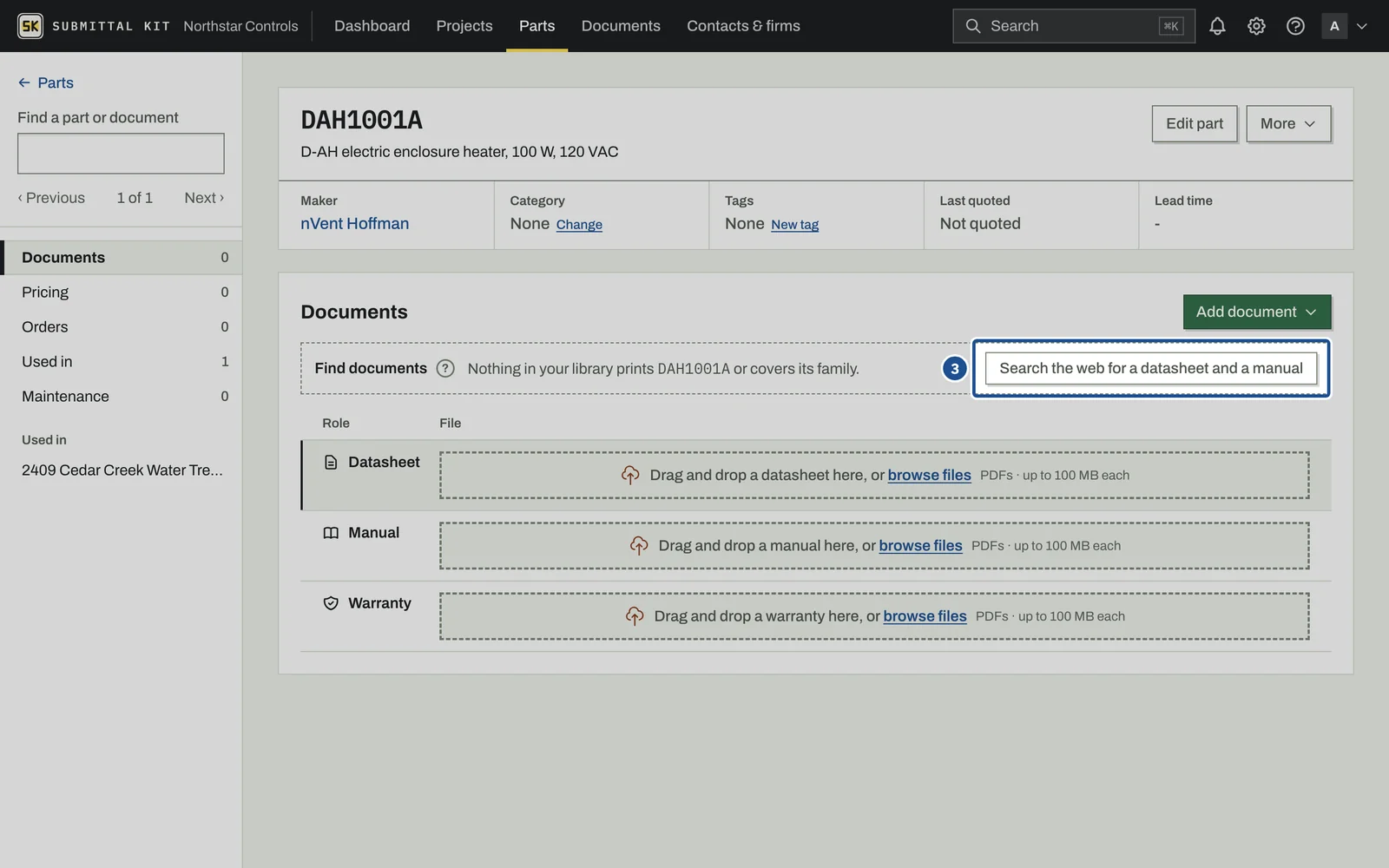
Task: Expand account menu chevron beside avatar
Action: click(x=1362, y=26)
